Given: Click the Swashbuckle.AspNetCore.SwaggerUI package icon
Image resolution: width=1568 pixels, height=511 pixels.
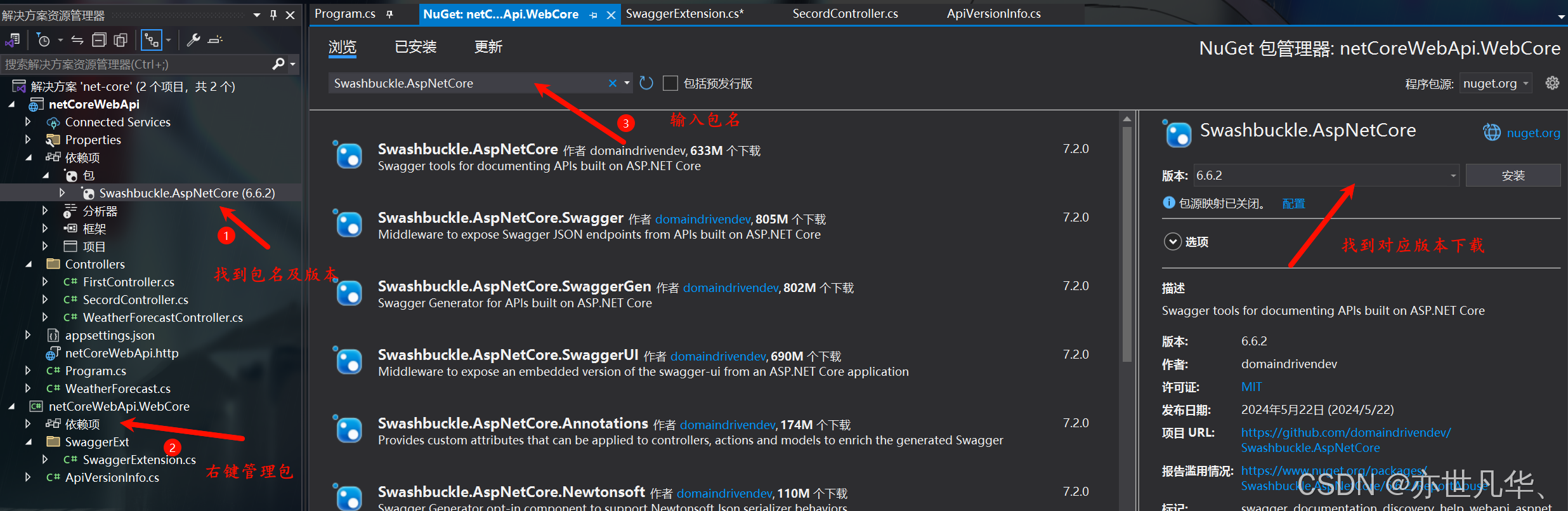Looking at the screenshot, I should pyautogui.click(x=348, y=361).
